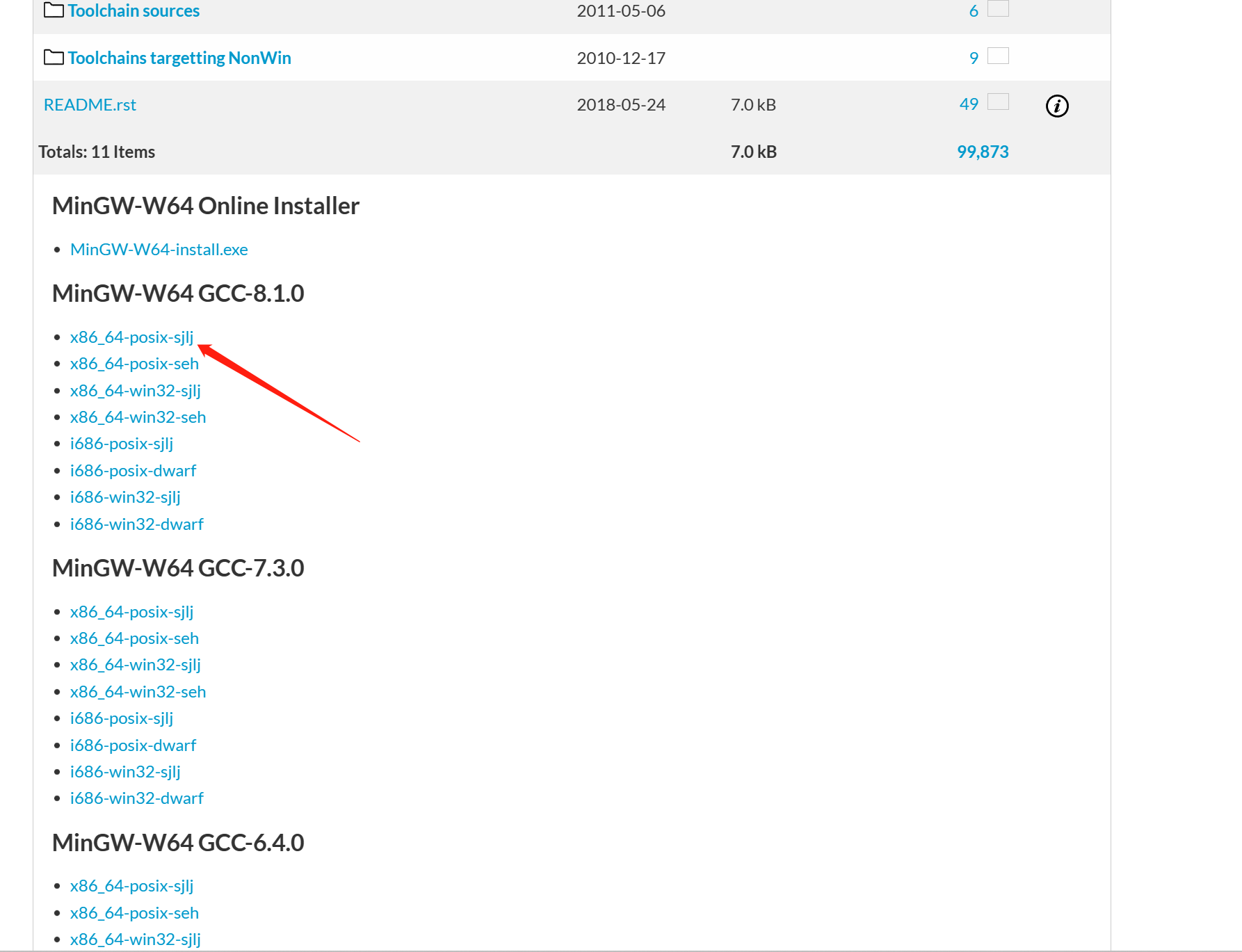Download MinGW-W64-install.exe

(159, 250)
